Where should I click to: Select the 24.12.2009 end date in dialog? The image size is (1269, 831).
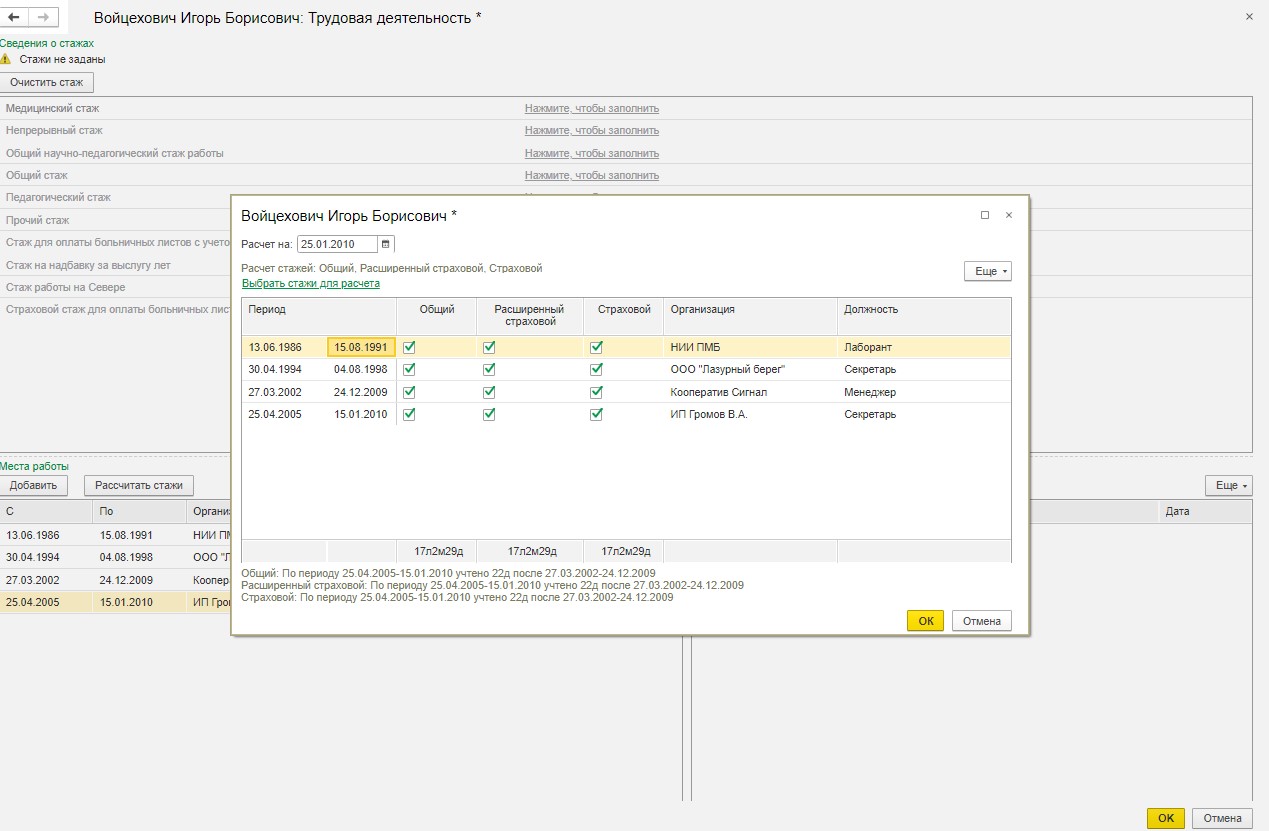pyautogui.click(x=361, y=392)
